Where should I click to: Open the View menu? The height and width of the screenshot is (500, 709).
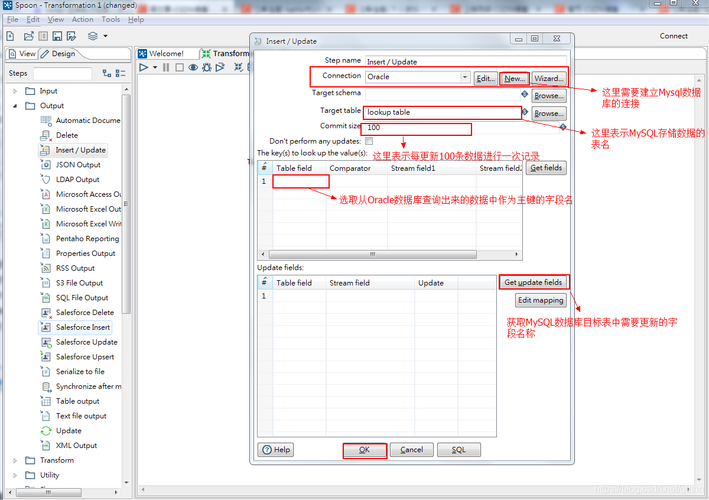click(56, 19)
